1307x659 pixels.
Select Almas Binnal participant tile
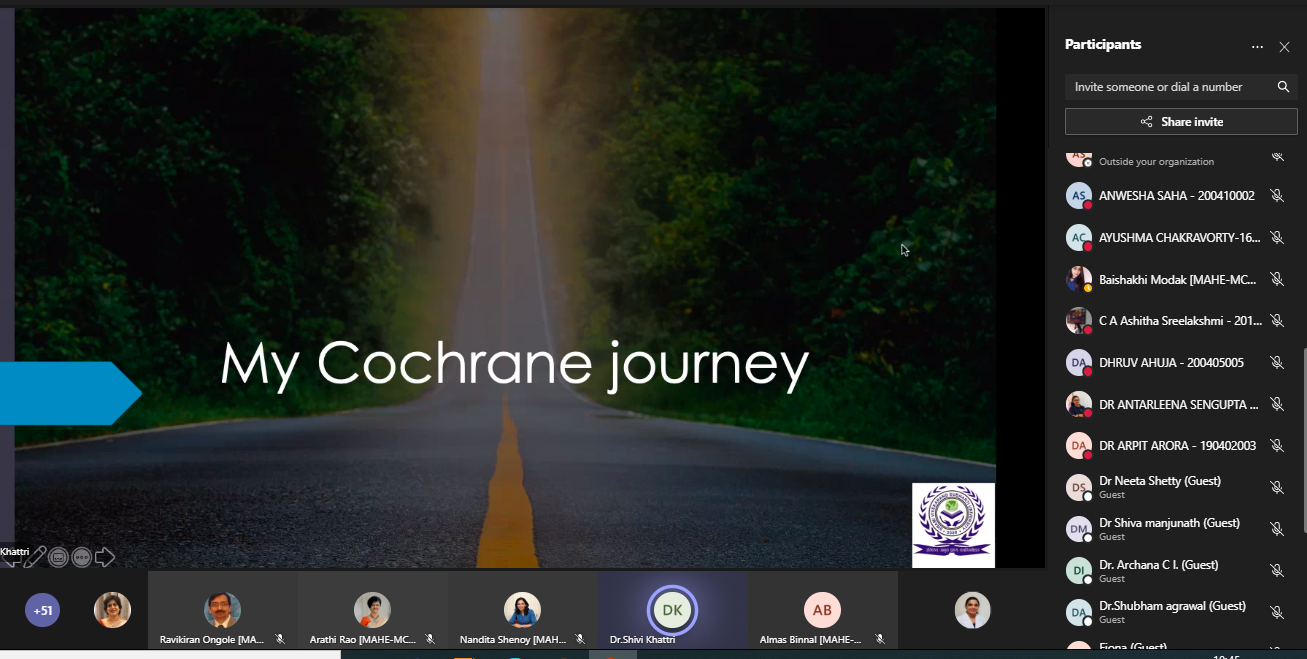pos(822,612)
